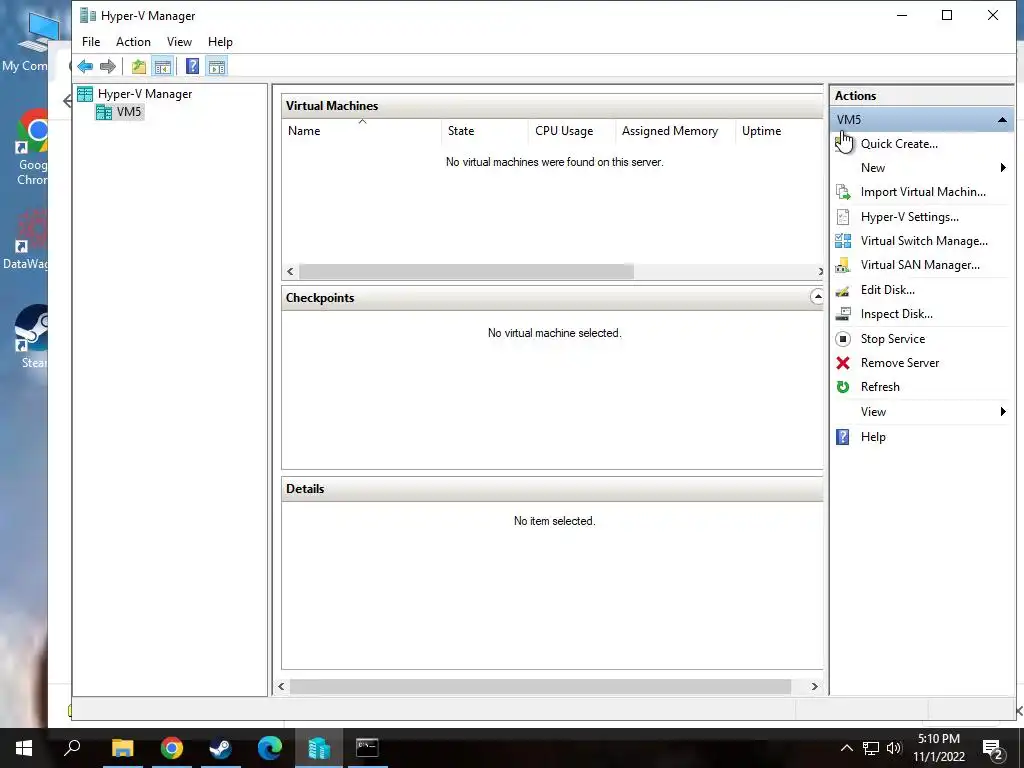Toggle the Show/Hide Console Tree icon
Image resolution: width=1024 pixels, height=768 pixels.
tap(162, 66)
